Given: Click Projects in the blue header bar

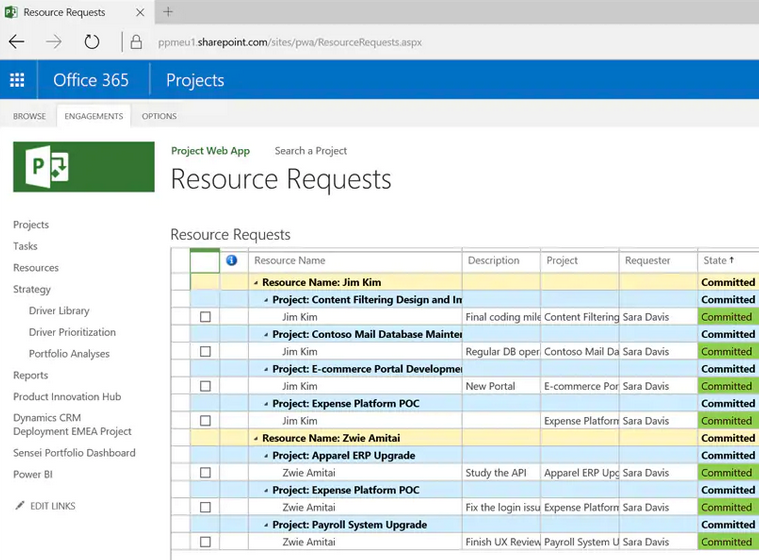Looking at the screenshot, I should (195, 80).
